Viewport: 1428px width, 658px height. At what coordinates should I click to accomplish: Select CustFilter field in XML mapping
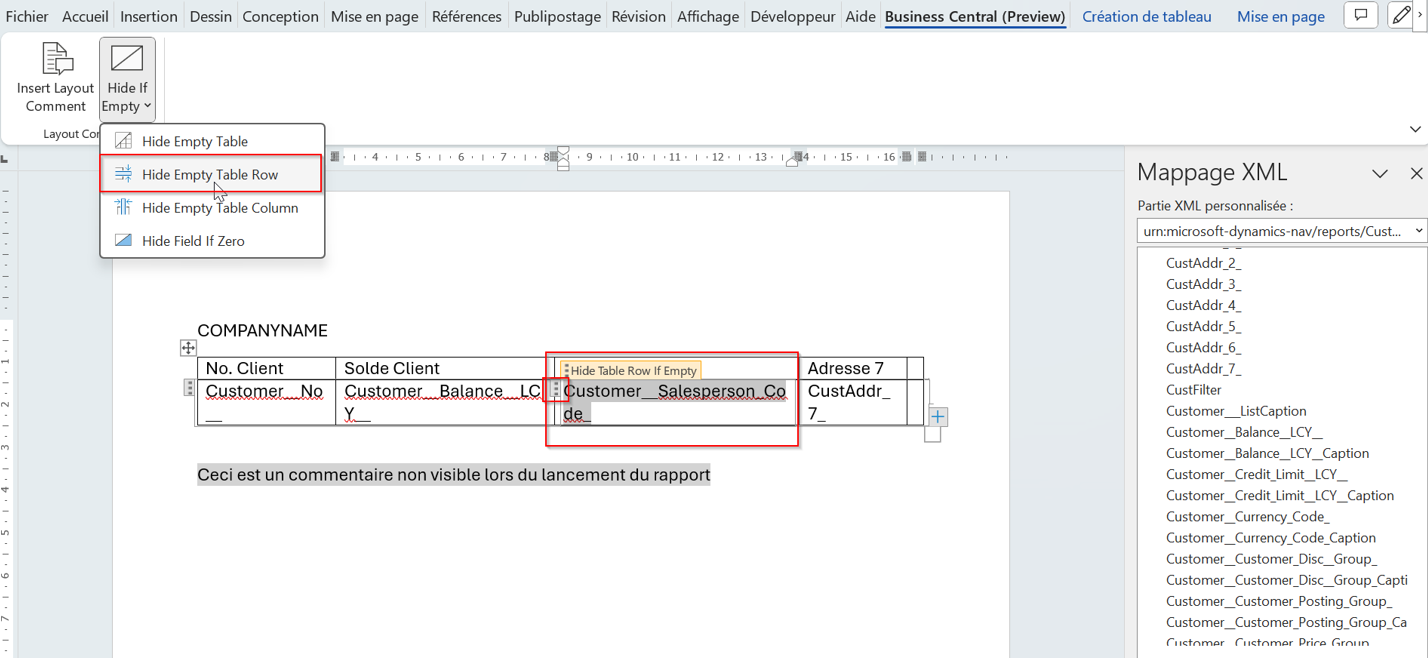(x=1193, y=390)
